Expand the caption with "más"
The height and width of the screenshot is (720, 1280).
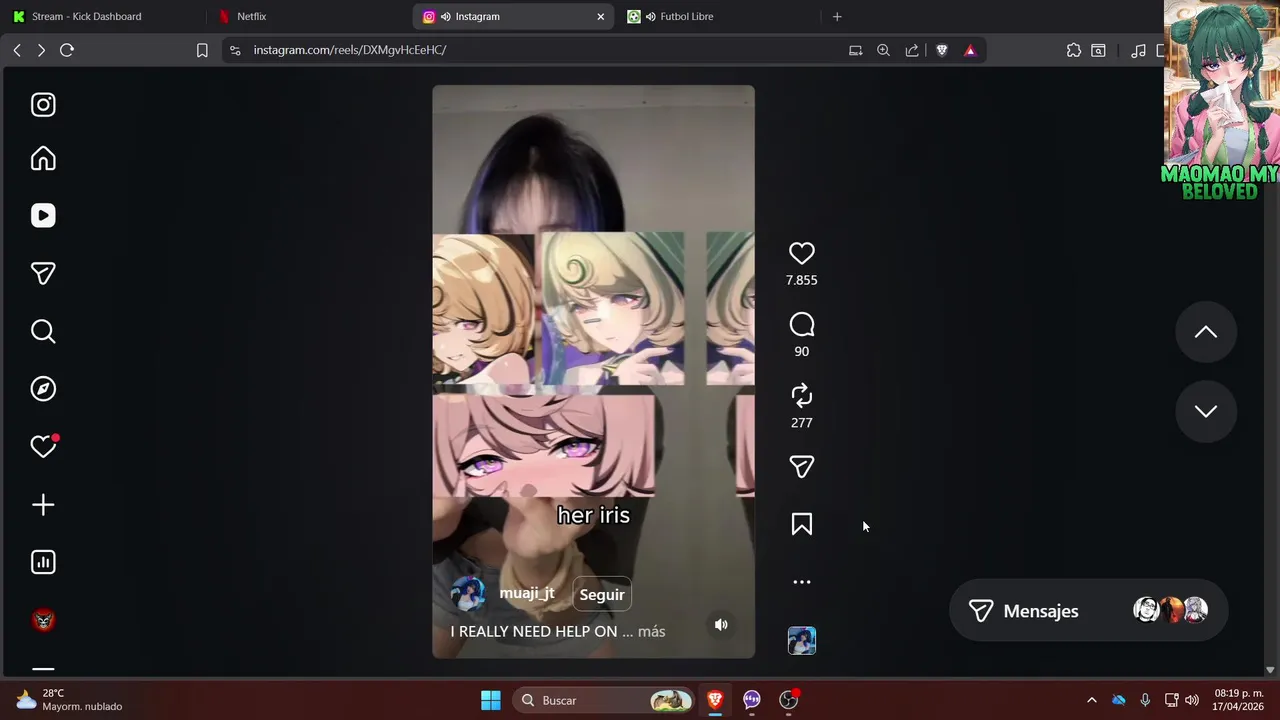point(651,631)
